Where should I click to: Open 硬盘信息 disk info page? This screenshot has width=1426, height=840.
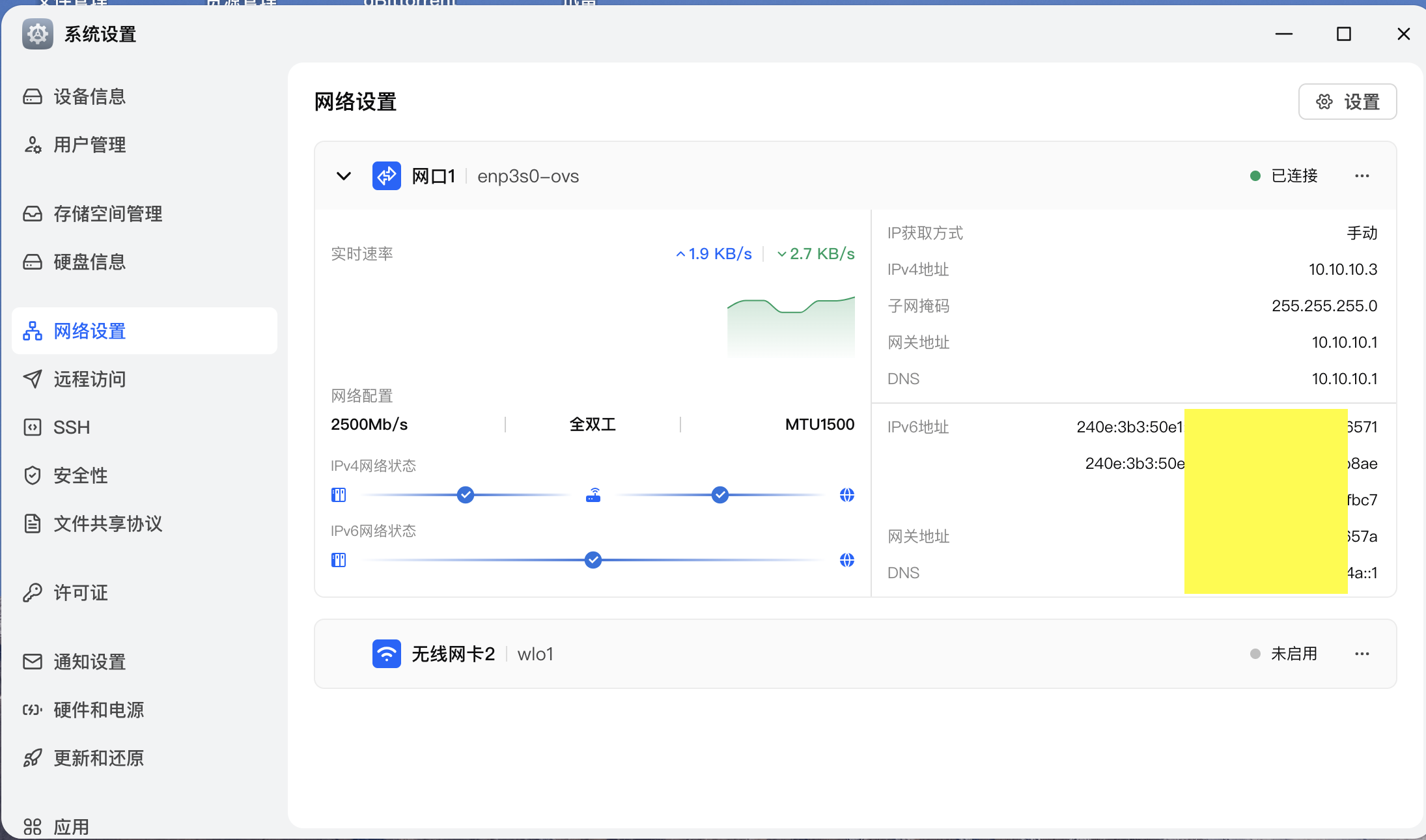(89, 262)
